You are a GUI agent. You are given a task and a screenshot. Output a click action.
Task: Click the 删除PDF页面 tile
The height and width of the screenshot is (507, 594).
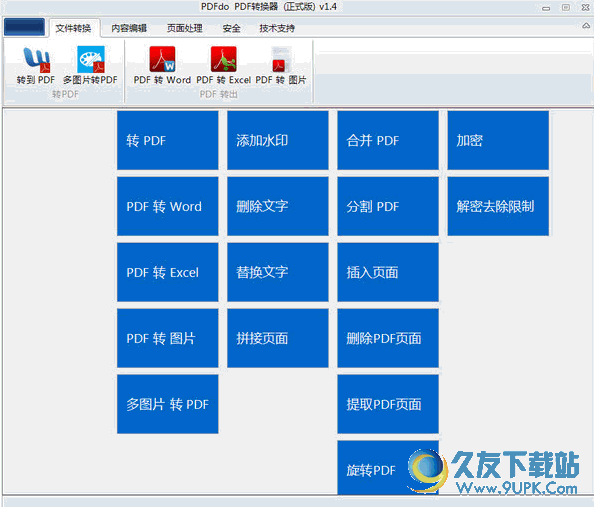point(388,338)
